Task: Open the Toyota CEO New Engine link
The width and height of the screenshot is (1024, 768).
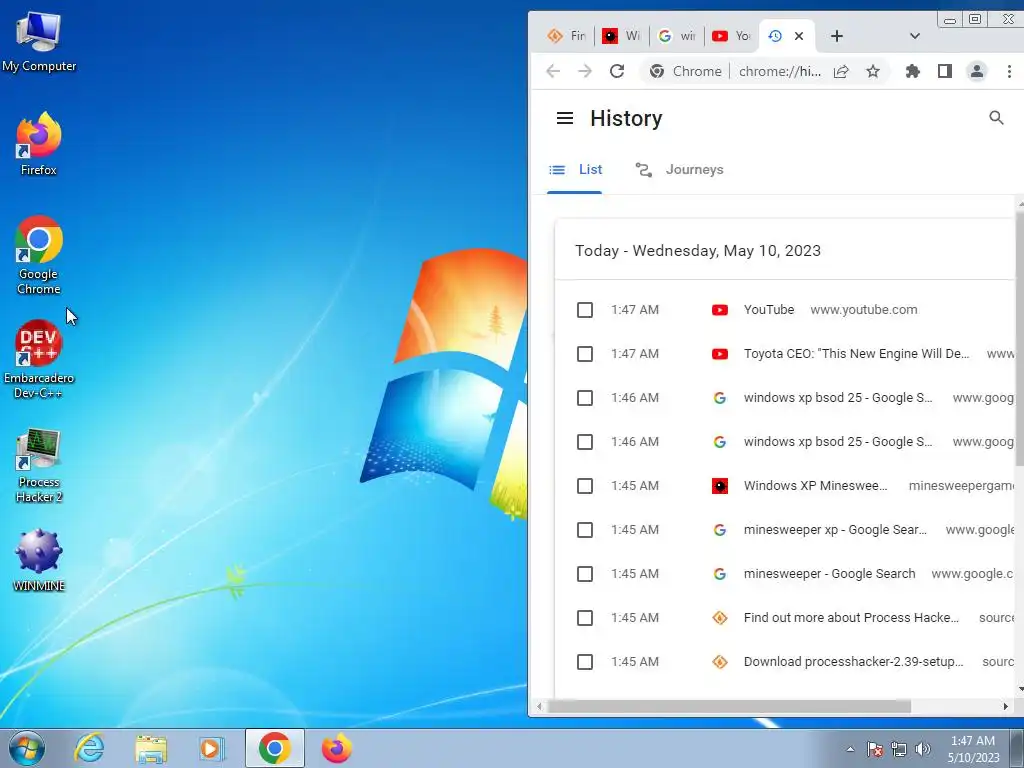Action: [x=856, y=354]
